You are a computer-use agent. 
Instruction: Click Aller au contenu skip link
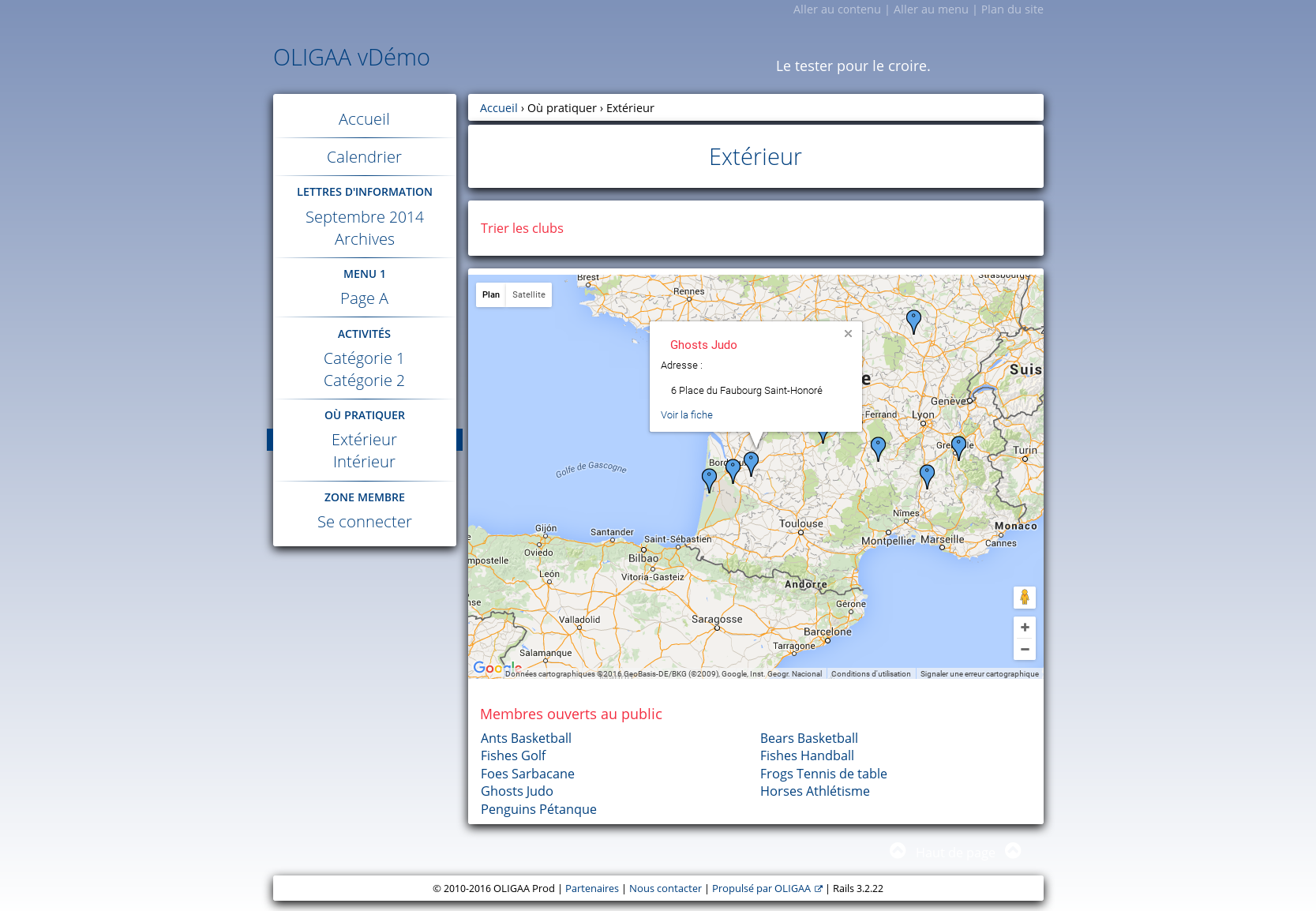coord(837,9)
